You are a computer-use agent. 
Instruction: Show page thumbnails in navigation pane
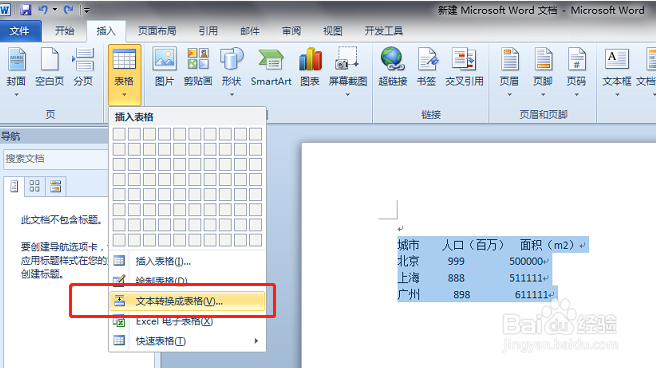pos(35,186)
